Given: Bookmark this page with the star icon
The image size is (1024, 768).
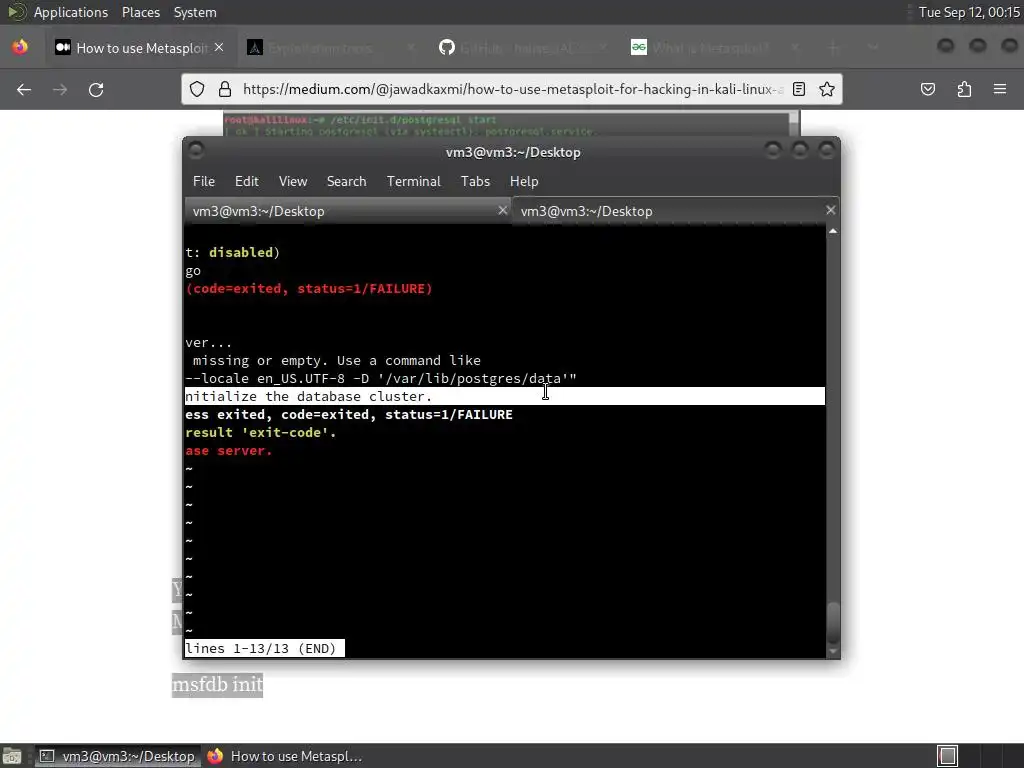Looking at the screenshot, I should click(x=827, y=89).
